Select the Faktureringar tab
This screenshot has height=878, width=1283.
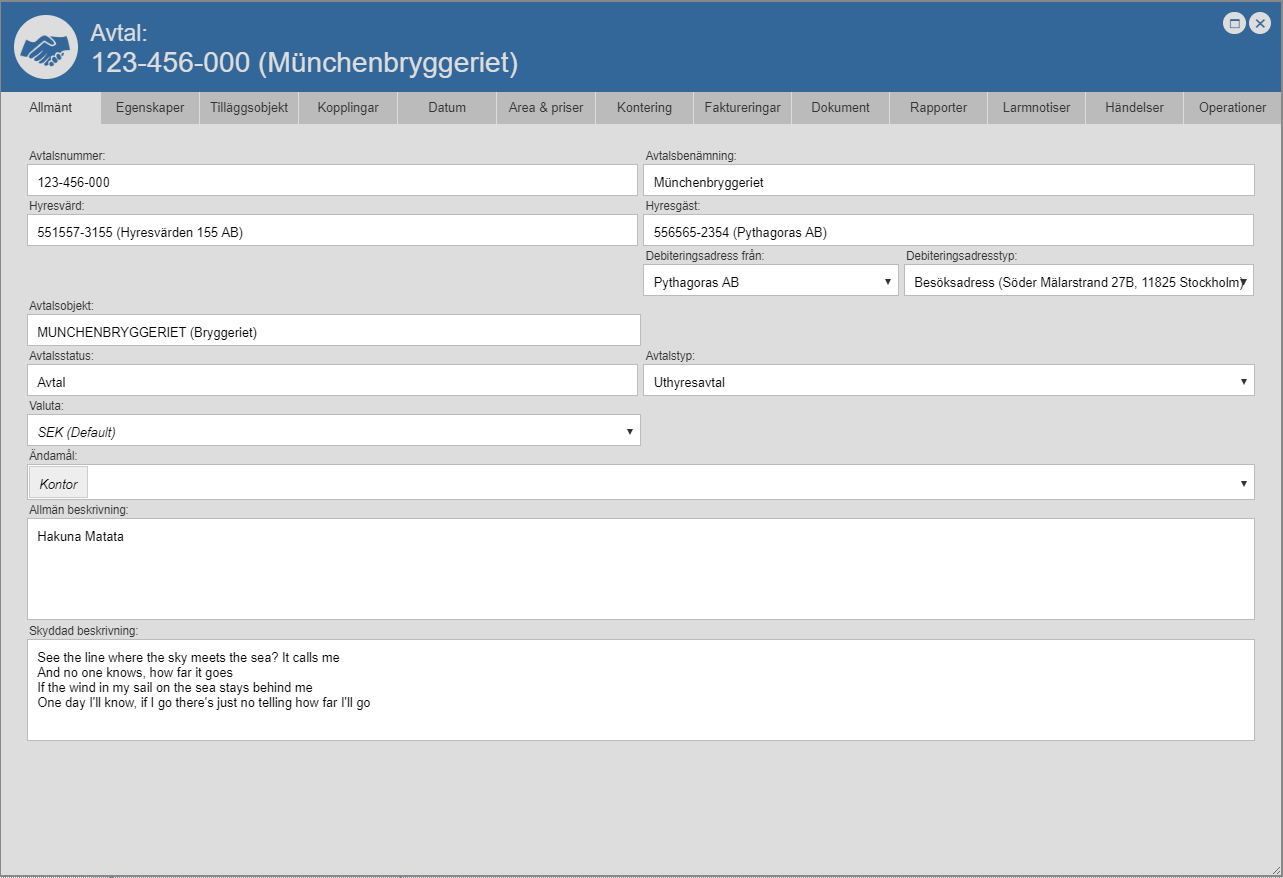pyautogui.click(x=742, y=108)
